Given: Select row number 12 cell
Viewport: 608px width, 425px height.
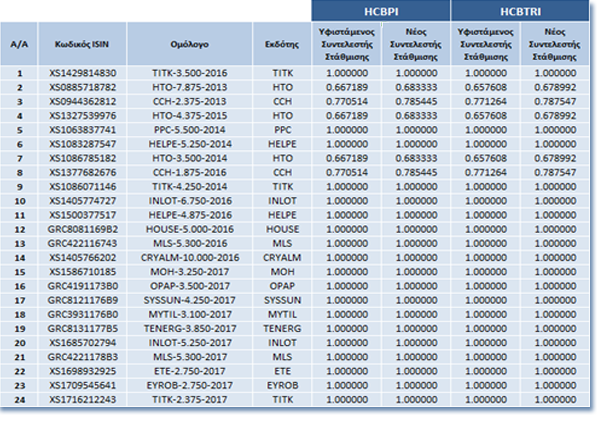Looking at the screenshot, I should coord(18,229).
